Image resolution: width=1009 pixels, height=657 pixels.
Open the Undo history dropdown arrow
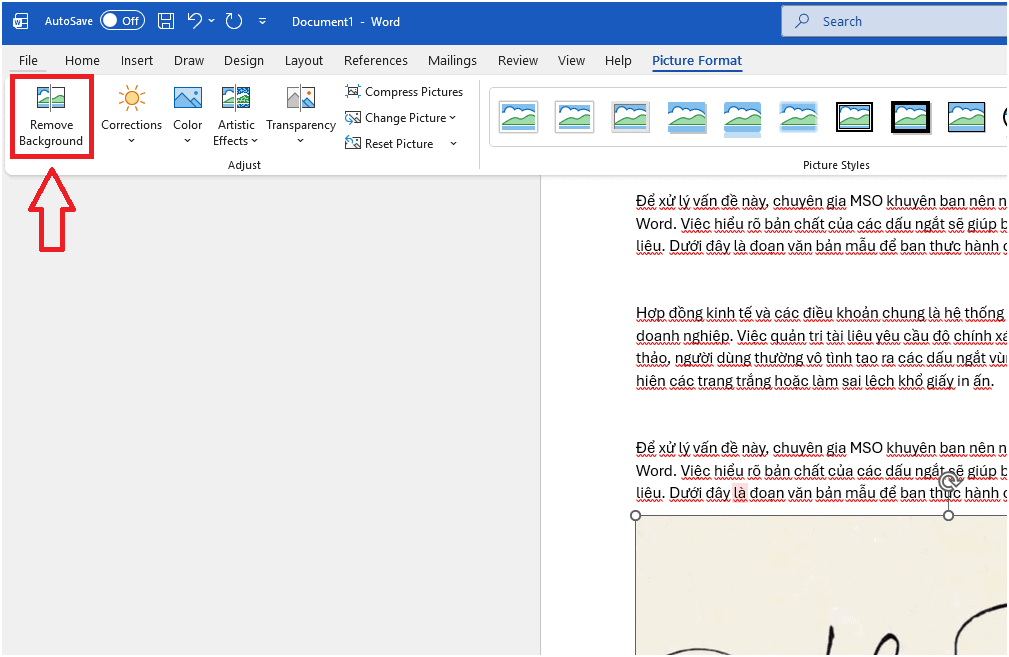[211, 21]
